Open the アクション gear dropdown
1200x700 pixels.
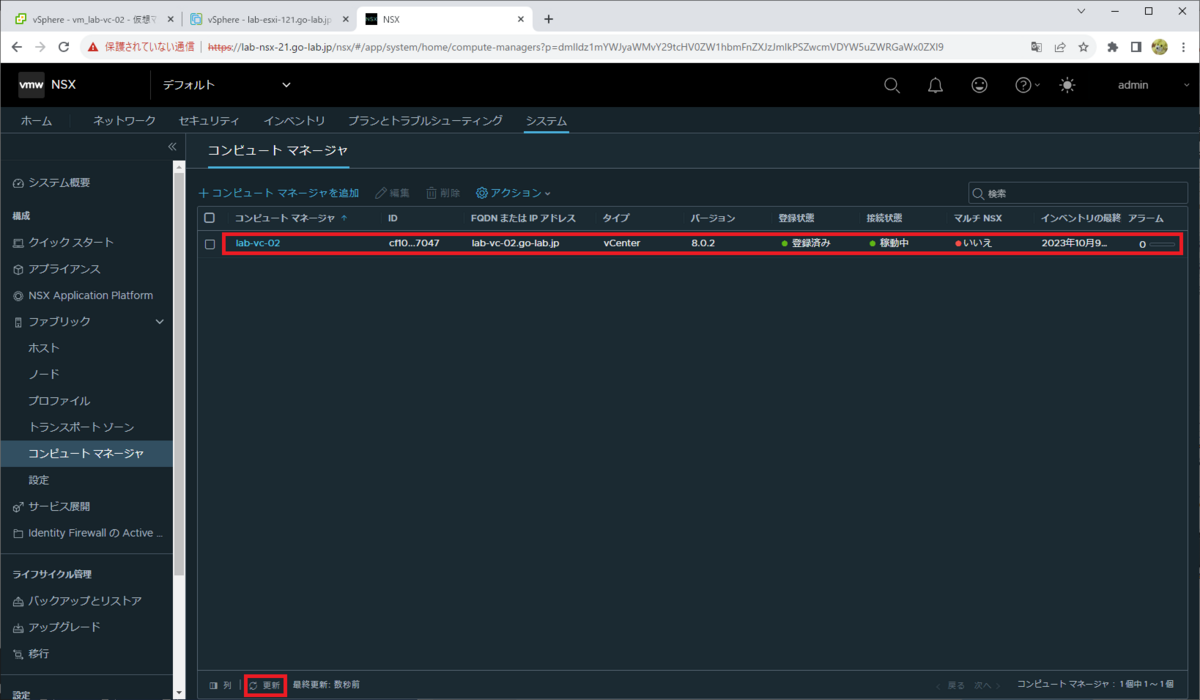pyautogui.click(x=513, y=193)
